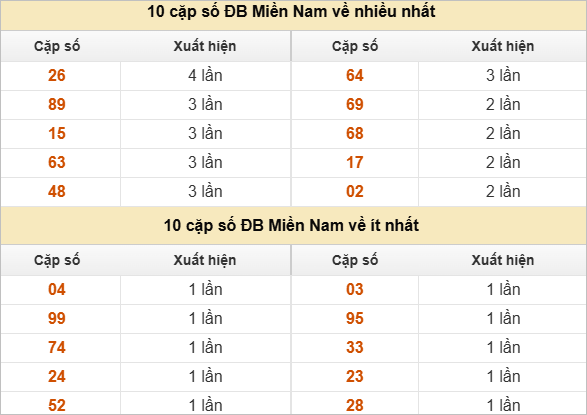This screenshot has width=587, height=415.
Task: Click first 'Cặp số' column header in top table
Action: pos(57,46)
